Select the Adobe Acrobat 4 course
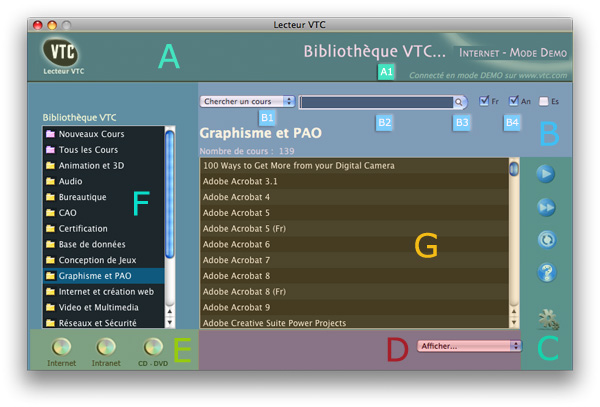Viewport: 600px width, 407px height. 354,197
